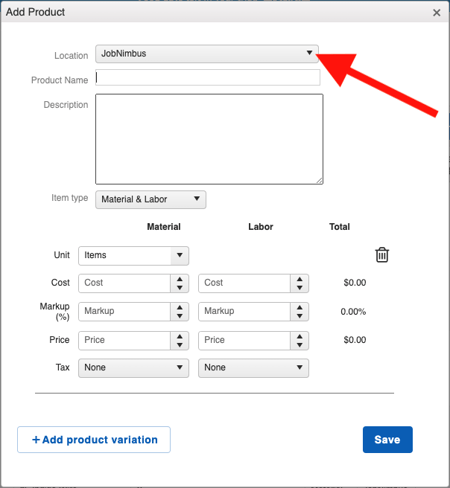450x488 pixels.
Task: Click inside the Description text area
Action: click(x=209, y=139)
